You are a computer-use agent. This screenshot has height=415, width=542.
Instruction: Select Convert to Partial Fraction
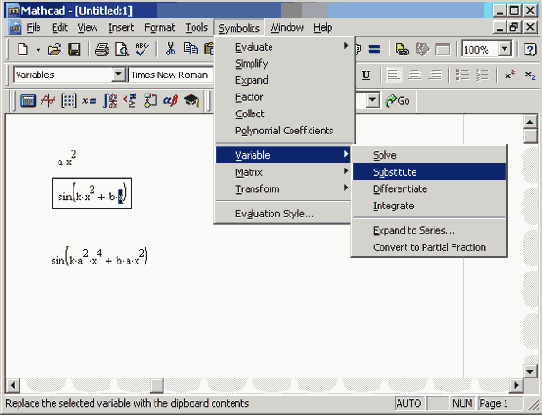pyautogui.click(x=429, y=247)
